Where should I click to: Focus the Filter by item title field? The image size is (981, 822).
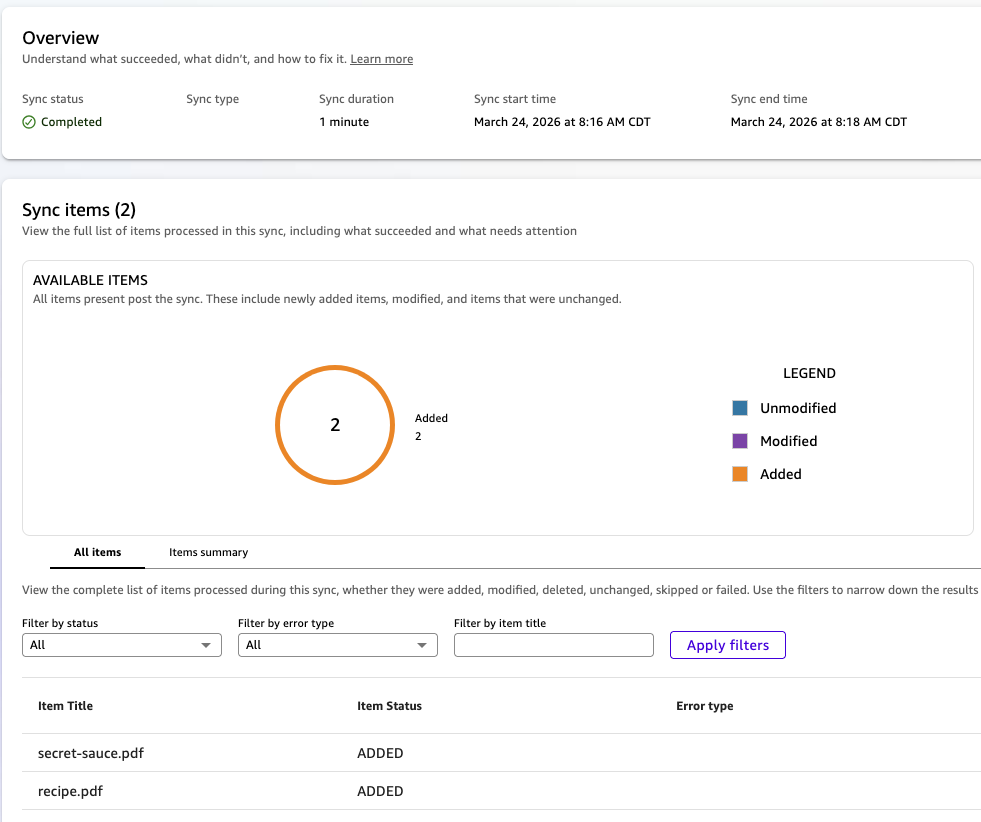tap(554, 645)
